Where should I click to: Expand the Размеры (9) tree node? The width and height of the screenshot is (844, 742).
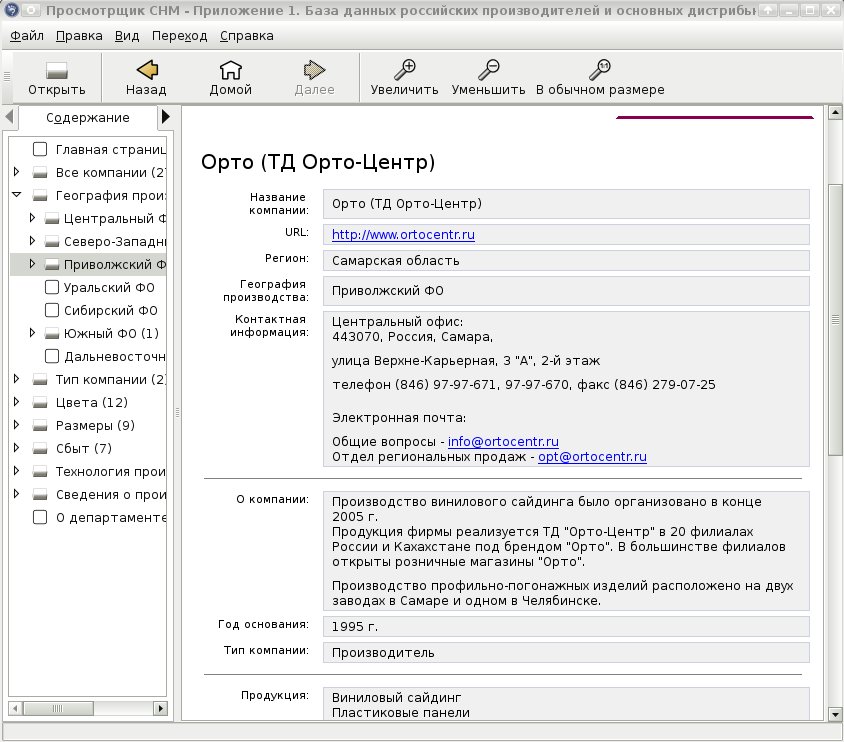click(17, 425)
